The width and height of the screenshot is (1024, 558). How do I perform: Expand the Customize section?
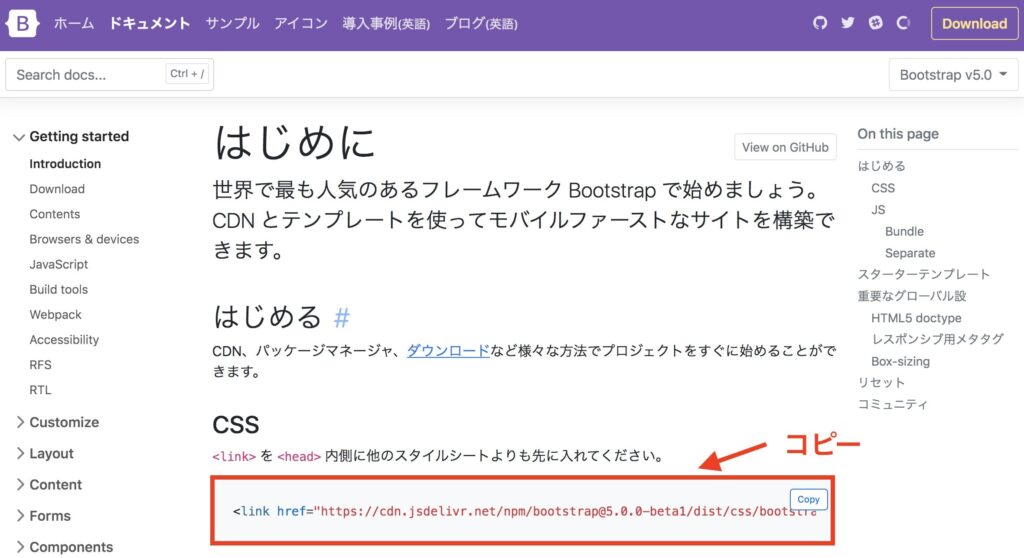[x=57, y=422]
